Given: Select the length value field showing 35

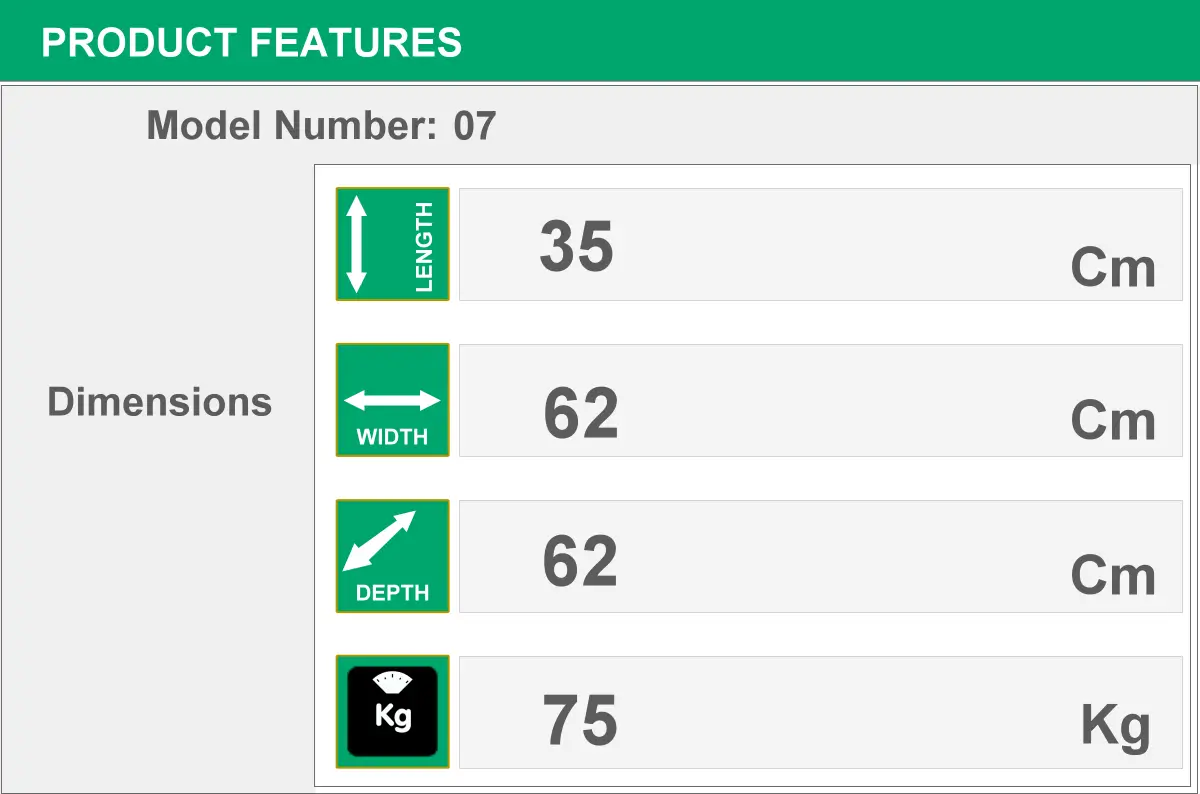Looking at the screenshot, I should tap(821, 244).
